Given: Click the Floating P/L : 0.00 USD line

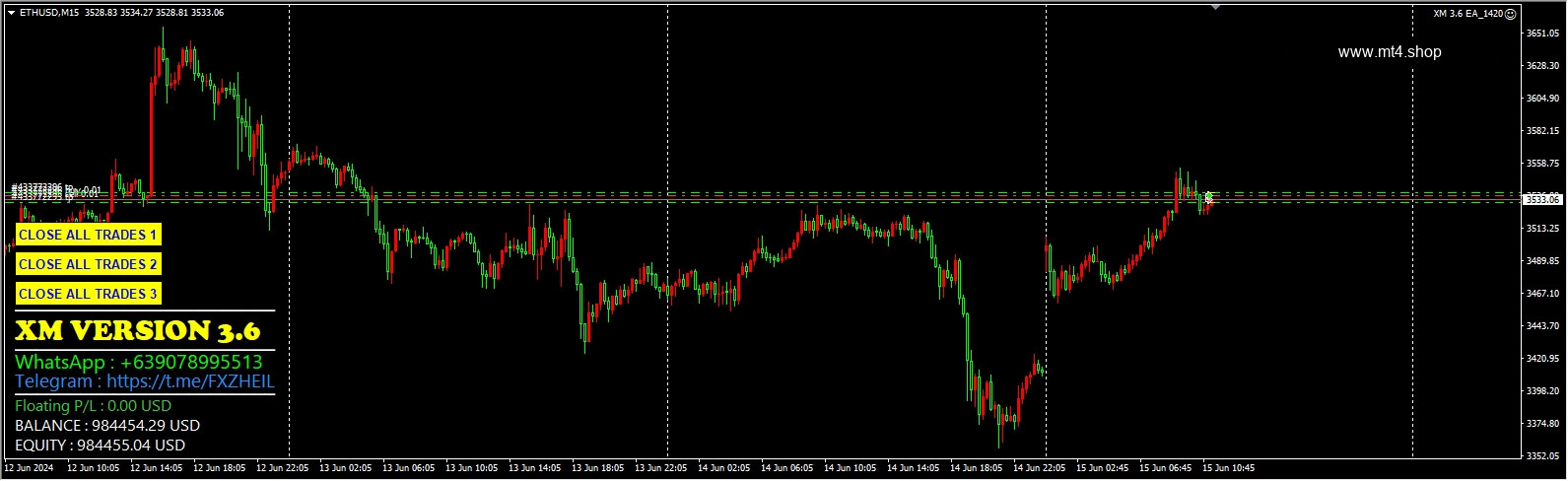Looking at the screenshot, I should (x=94, y=406).
